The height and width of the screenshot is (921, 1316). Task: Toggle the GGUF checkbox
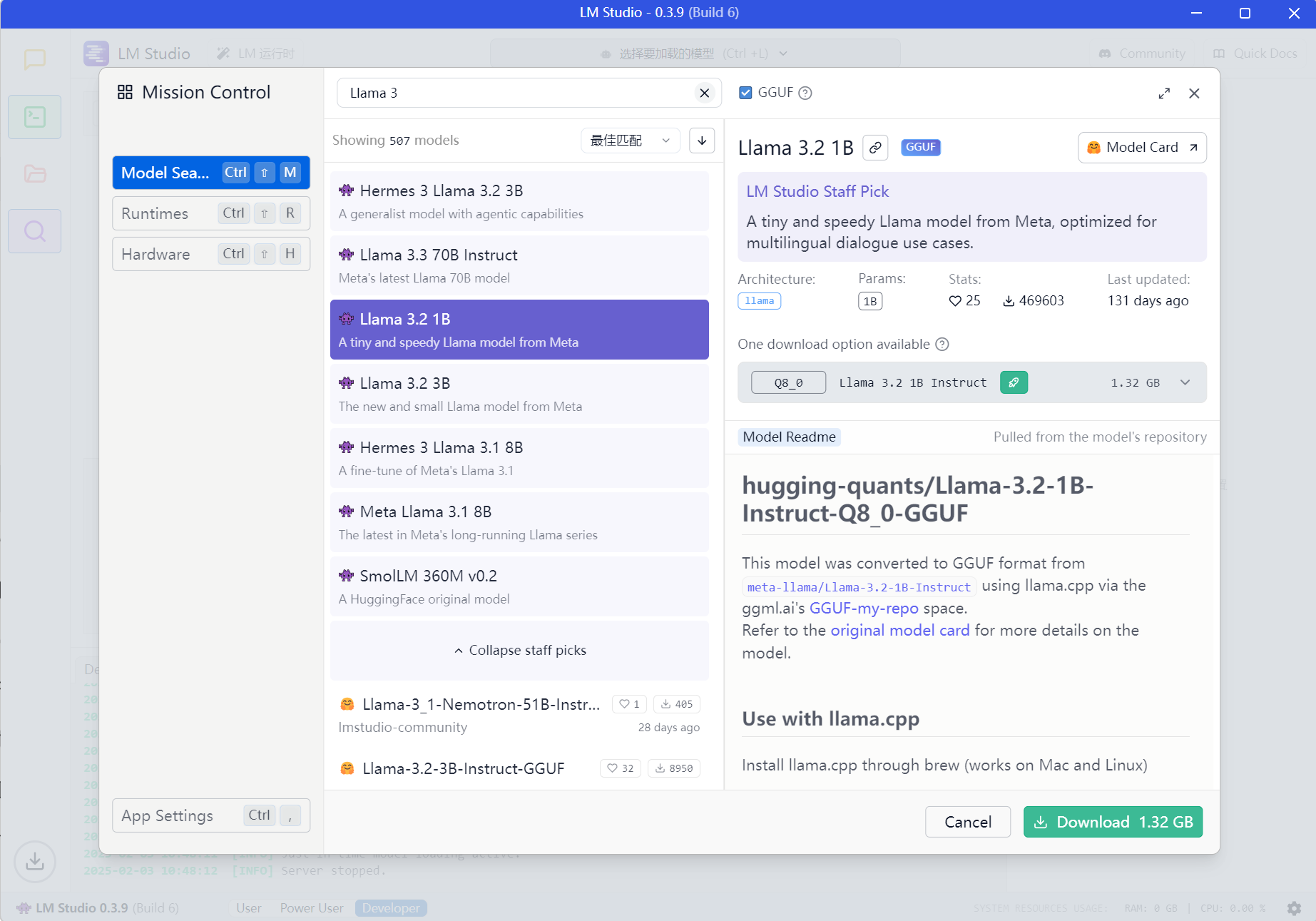pyautogui.click(x=745, y=93)
